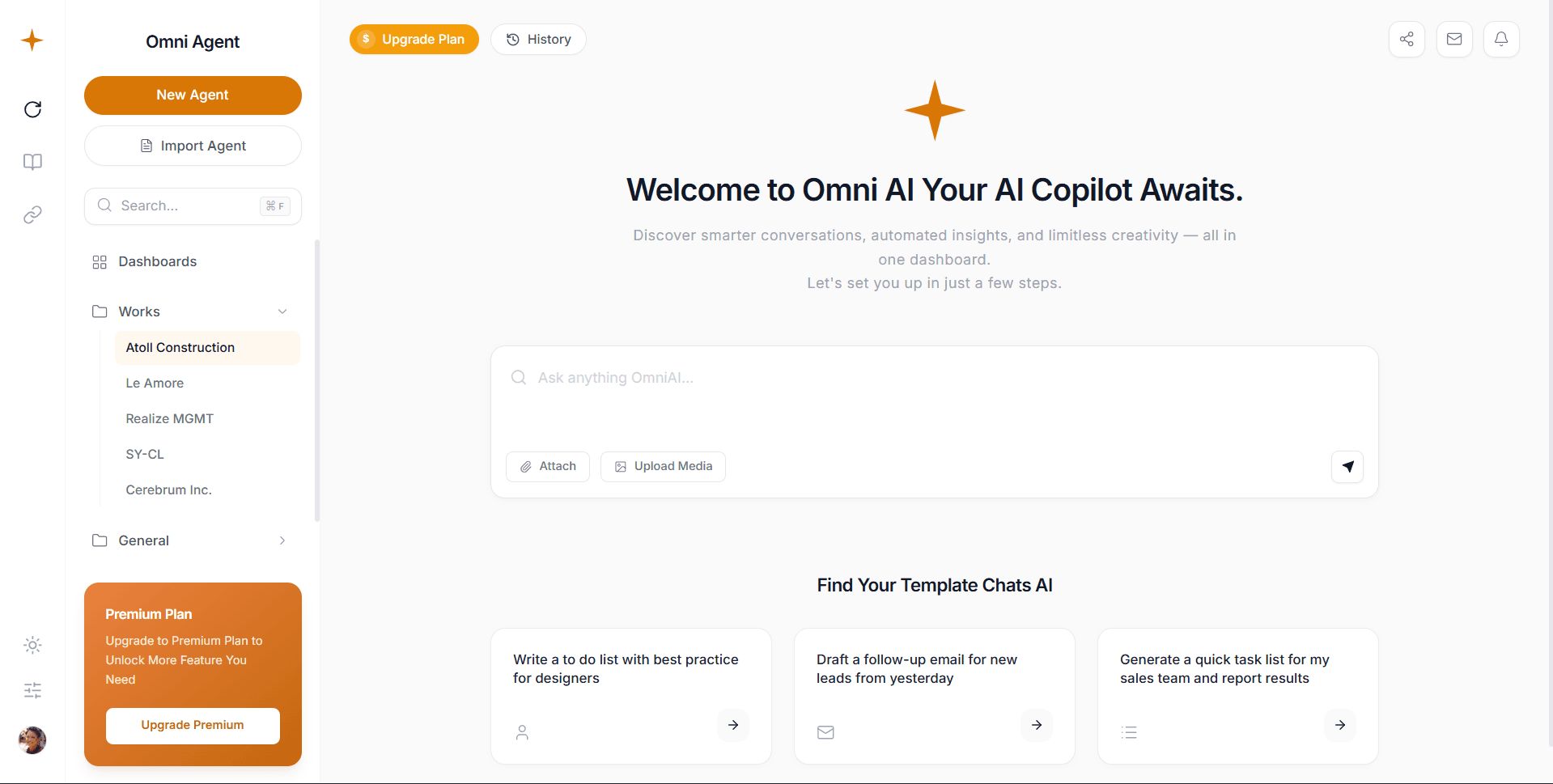Screen dimensions: 1553x784
Task: Expand the General folder
Action: (282, 540)
